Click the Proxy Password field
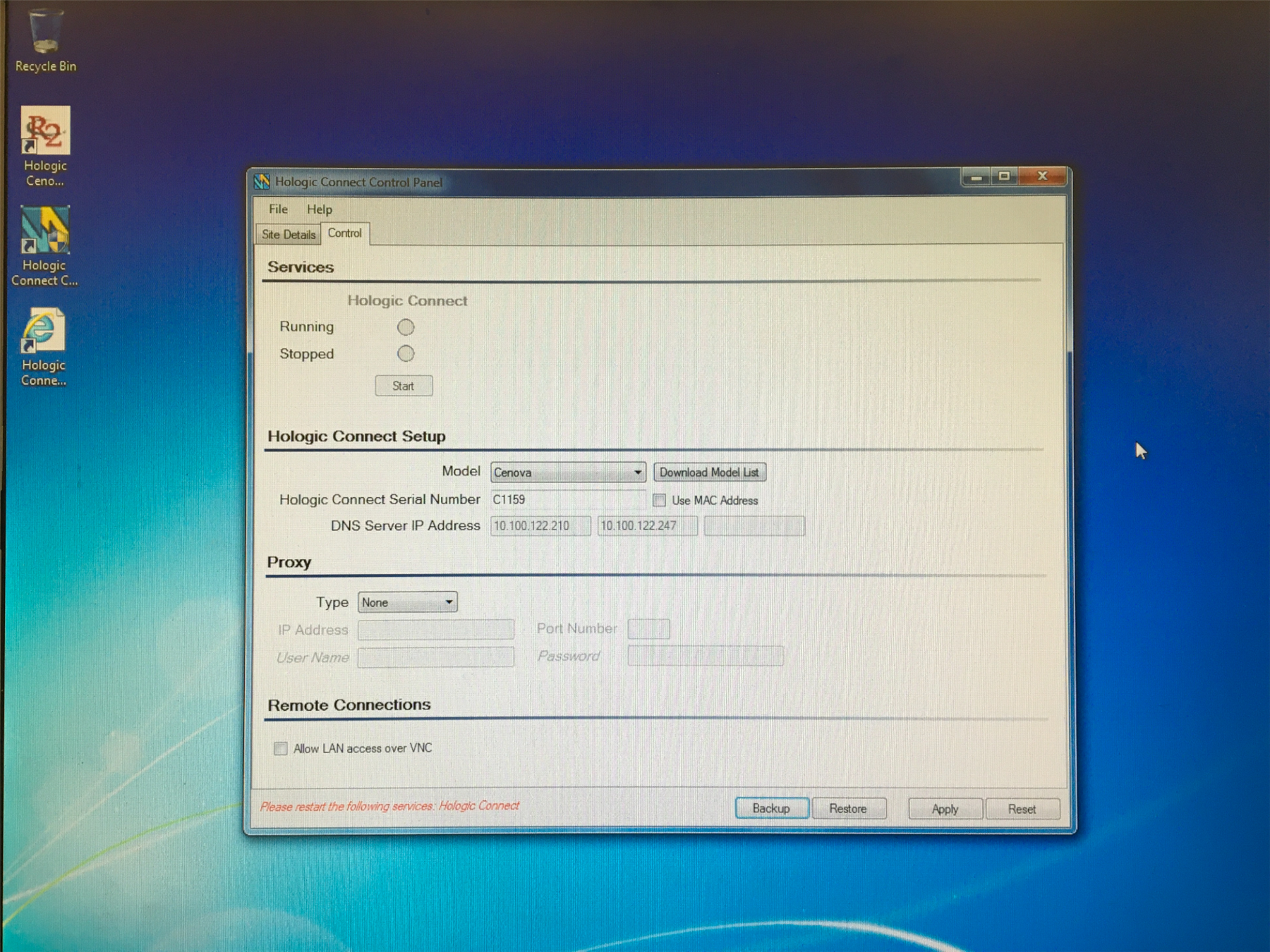Image resolution: width=1270 pixels, height=952 pixels. 706,656
